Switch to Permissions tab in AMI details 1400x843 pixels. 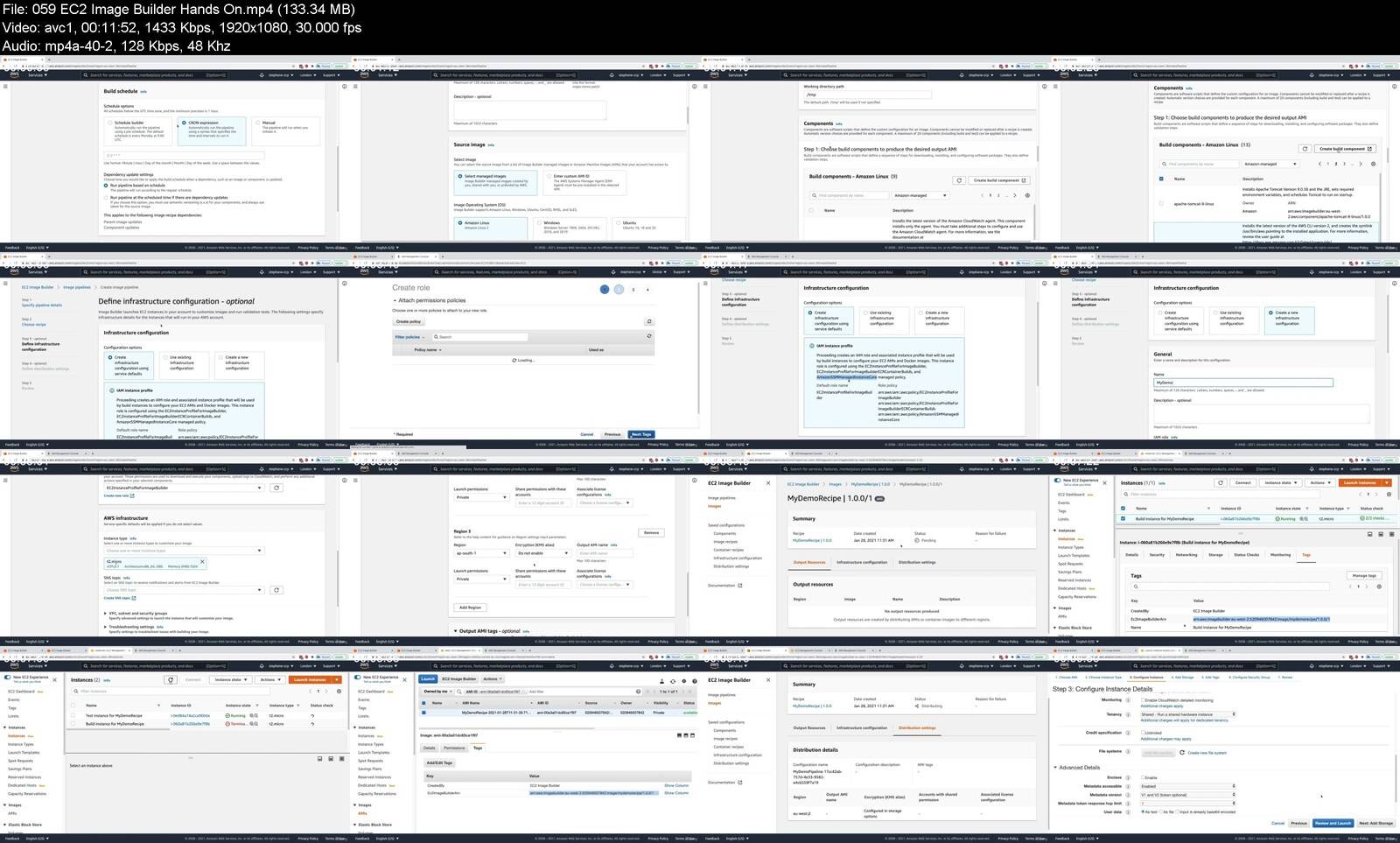click(x=454, y=748)
